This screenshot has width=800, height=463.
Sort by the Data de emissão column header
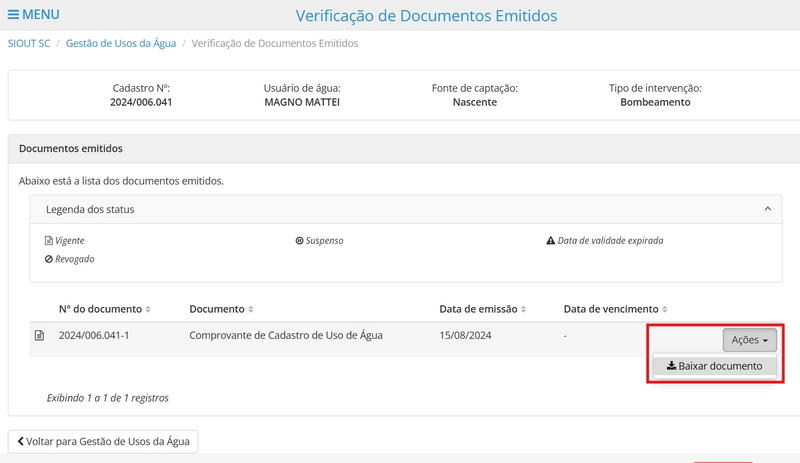click(477, 309)
